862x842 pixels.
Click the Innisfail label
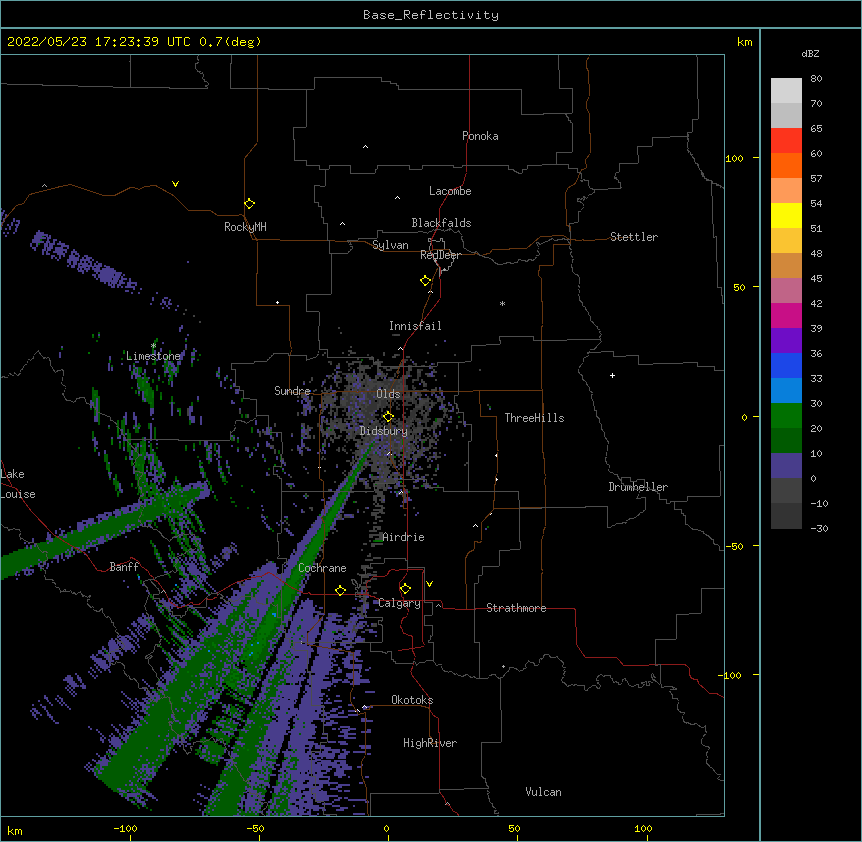[x=415, y=326]
